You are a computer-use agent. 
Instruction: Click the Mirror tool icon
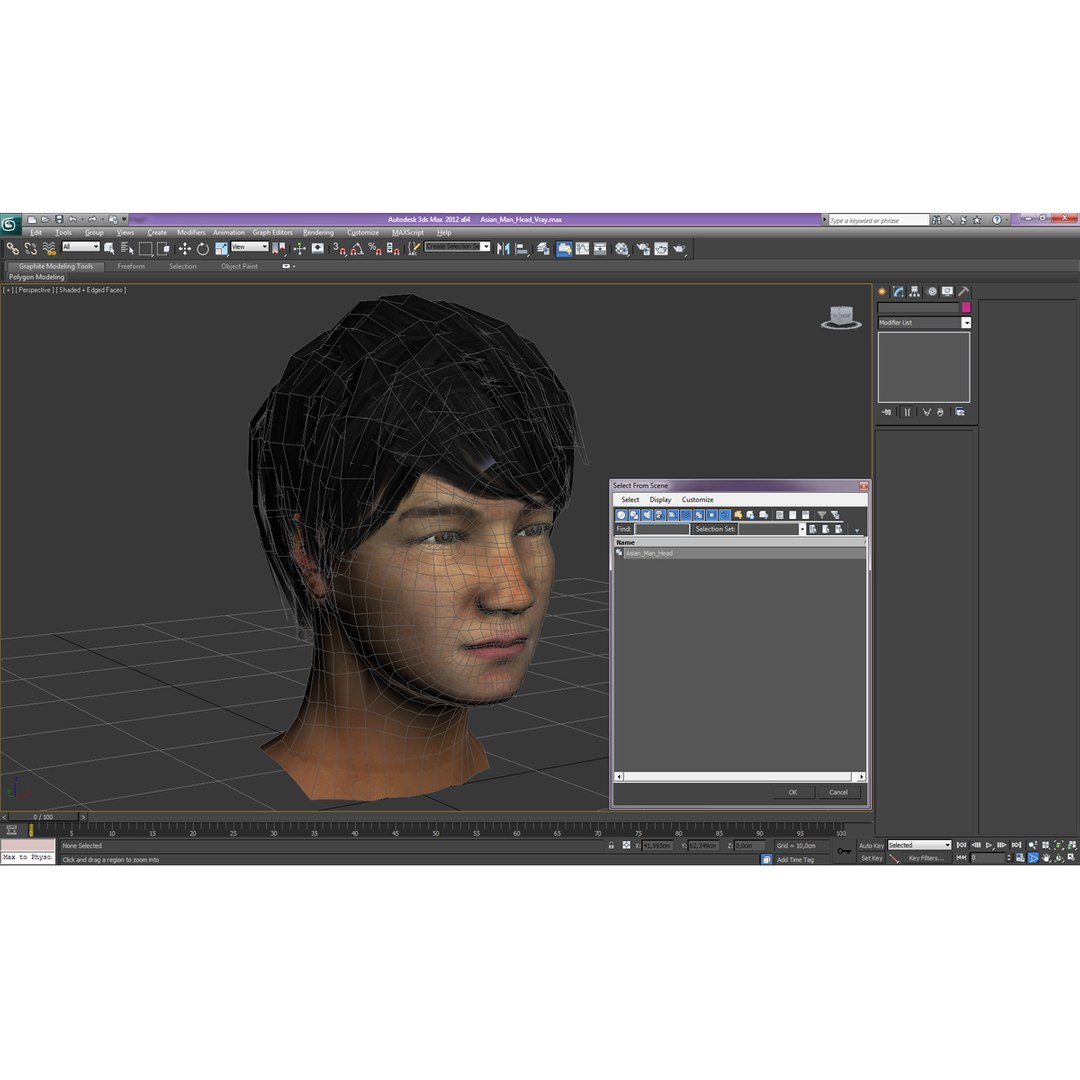click(503, 249)
